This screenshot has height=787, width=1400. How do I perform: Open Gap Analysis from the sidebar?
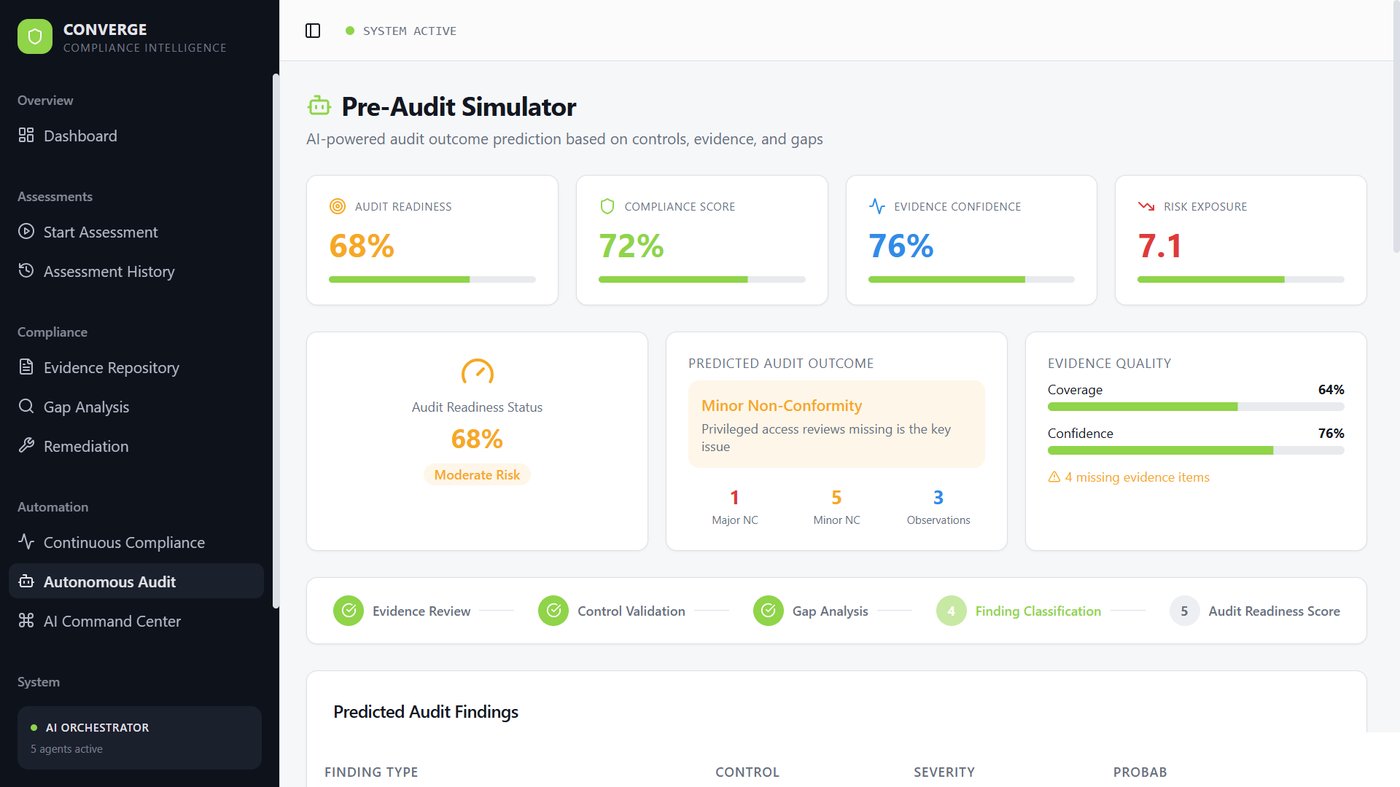point(136,406)
